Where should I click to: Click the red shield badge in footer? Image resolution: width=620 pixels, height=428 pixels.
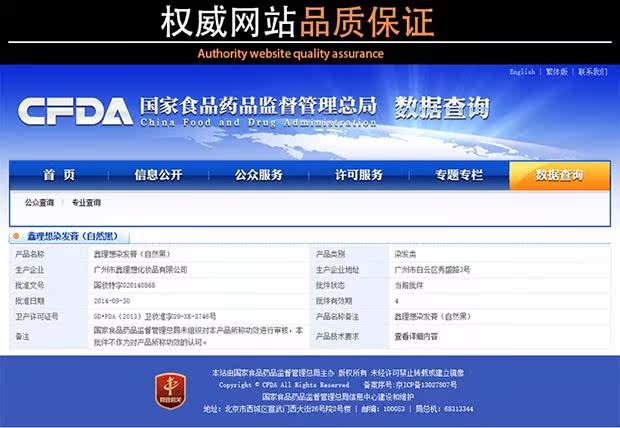[x=170, y=391]
